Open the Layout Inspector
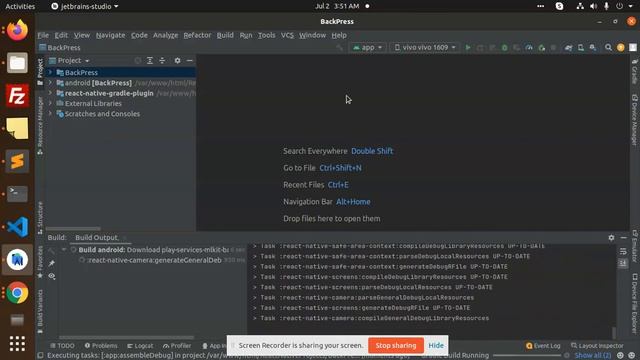The height and width of the screenshot is (360, 640). pos(597,346)
